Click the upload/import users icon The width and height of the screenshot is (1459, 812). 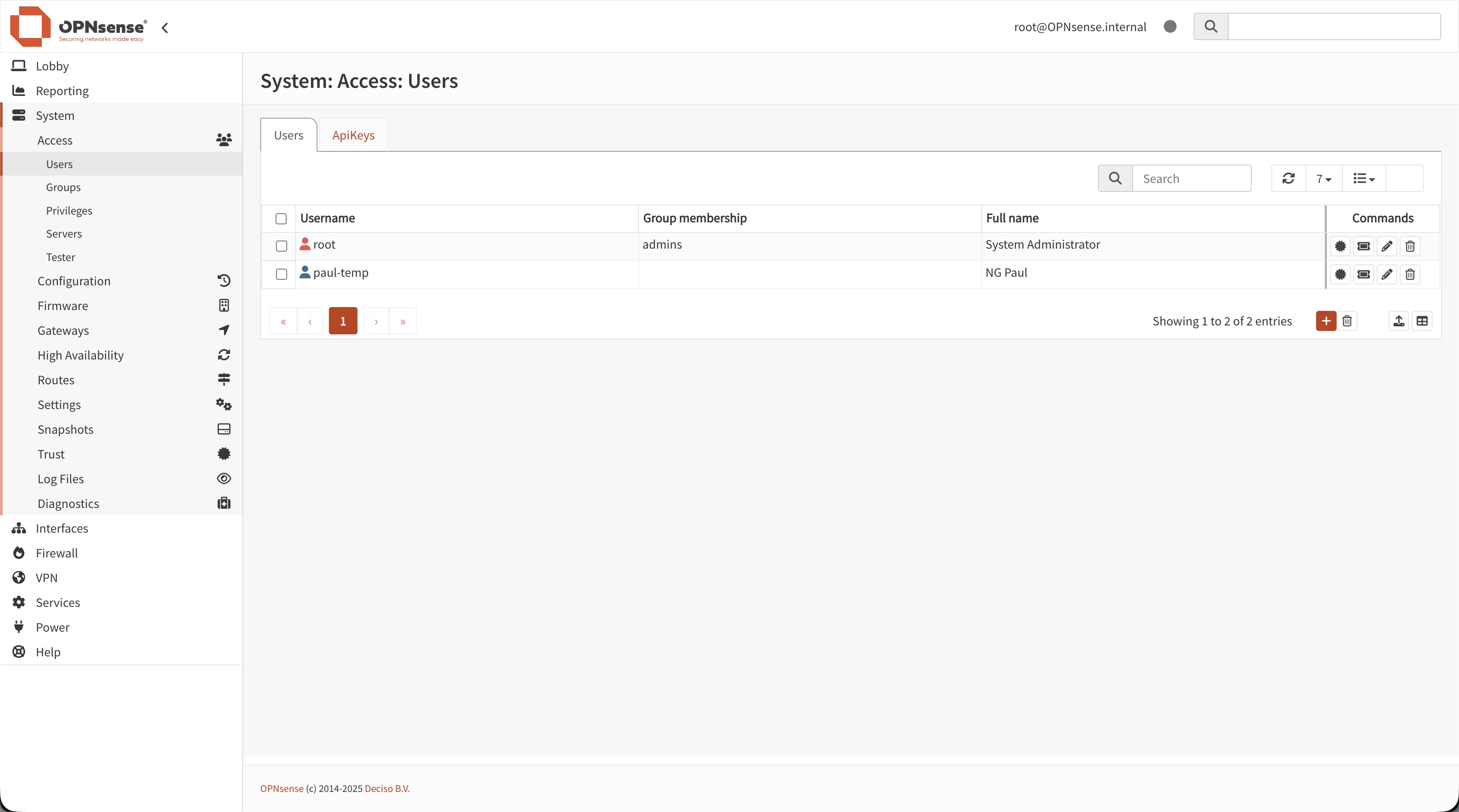pos(1399,321)
